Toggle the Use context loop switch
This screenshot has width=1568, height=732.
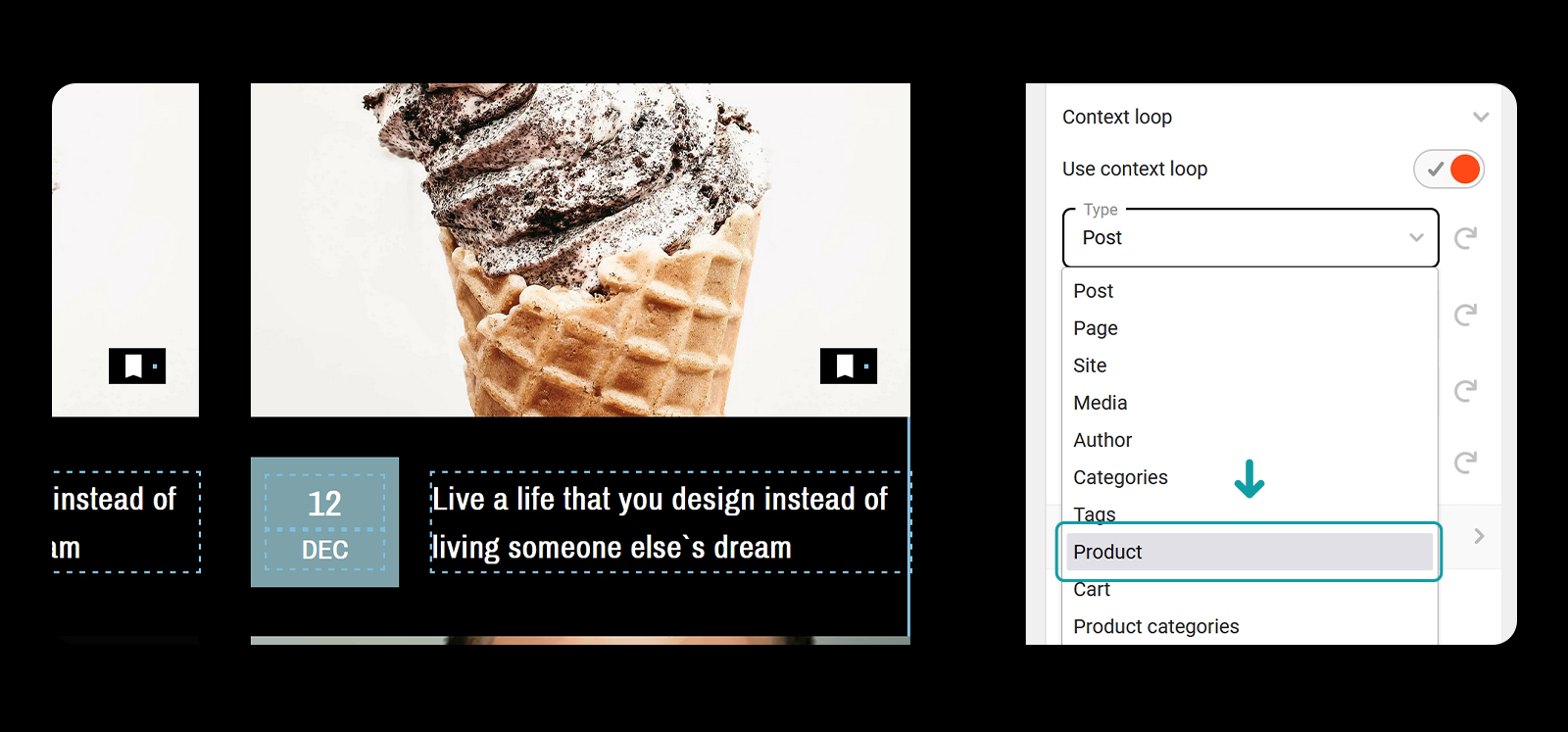(1448, 170)
